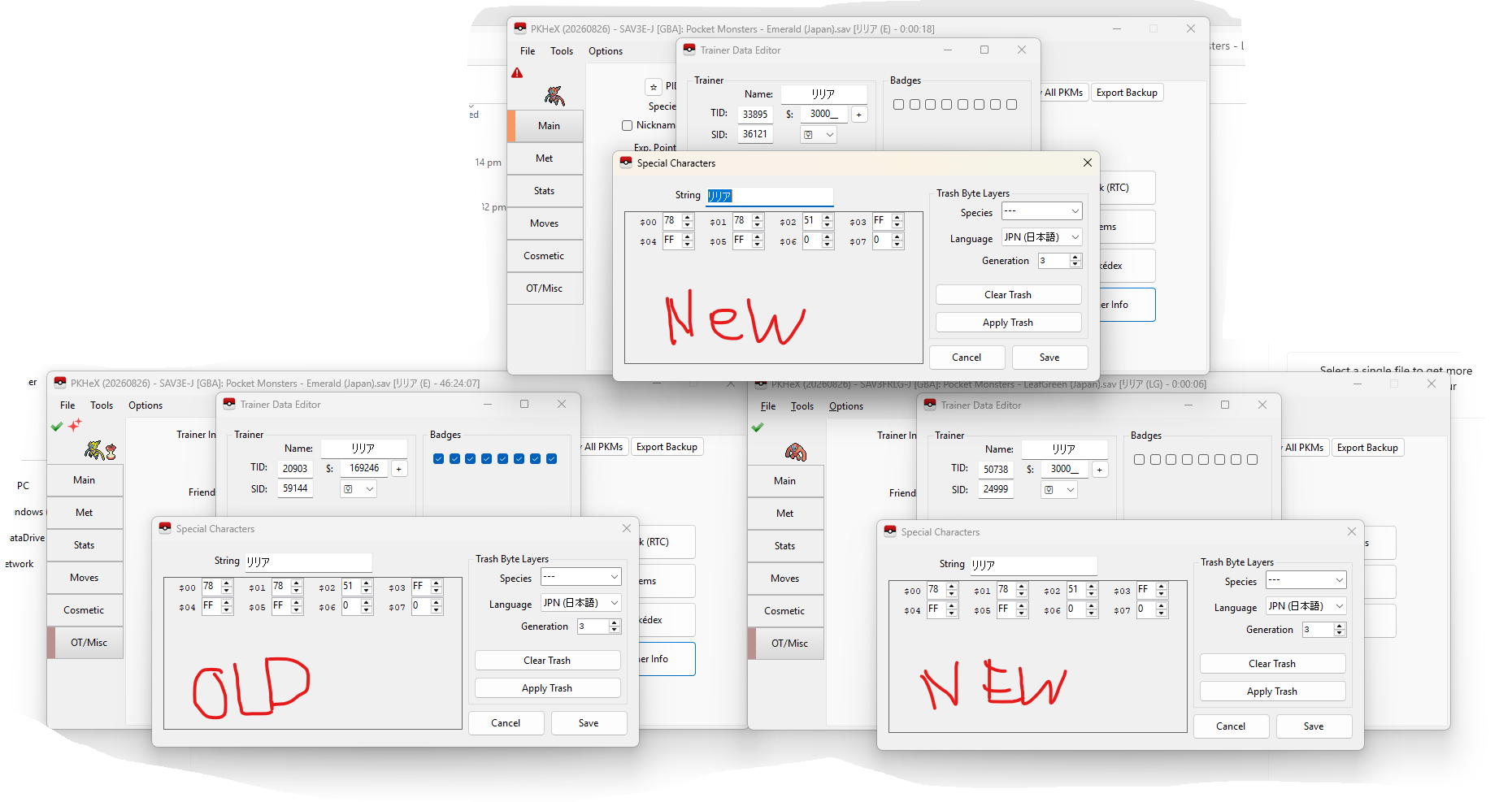Uncheck the fourth badge in Emerald 46:24:07 Trainer Data Editor
1512x802 pixels.
click(487, 459)
